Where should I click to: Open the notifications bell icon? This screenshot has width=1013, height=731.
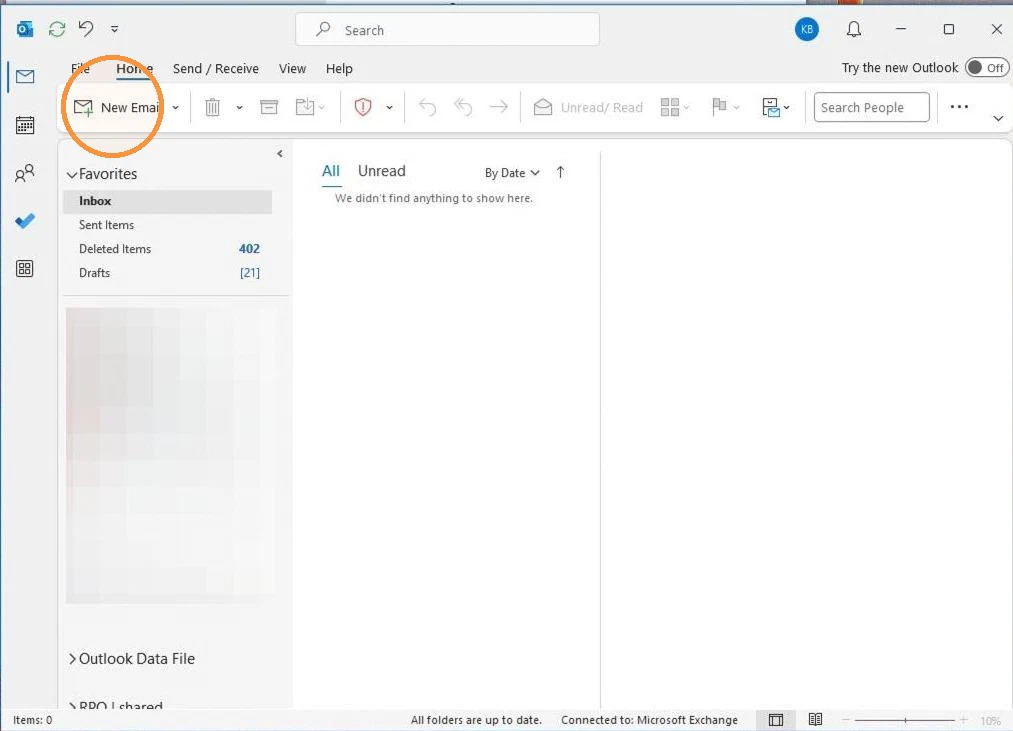pyautogui.click(x=854, y=29)
